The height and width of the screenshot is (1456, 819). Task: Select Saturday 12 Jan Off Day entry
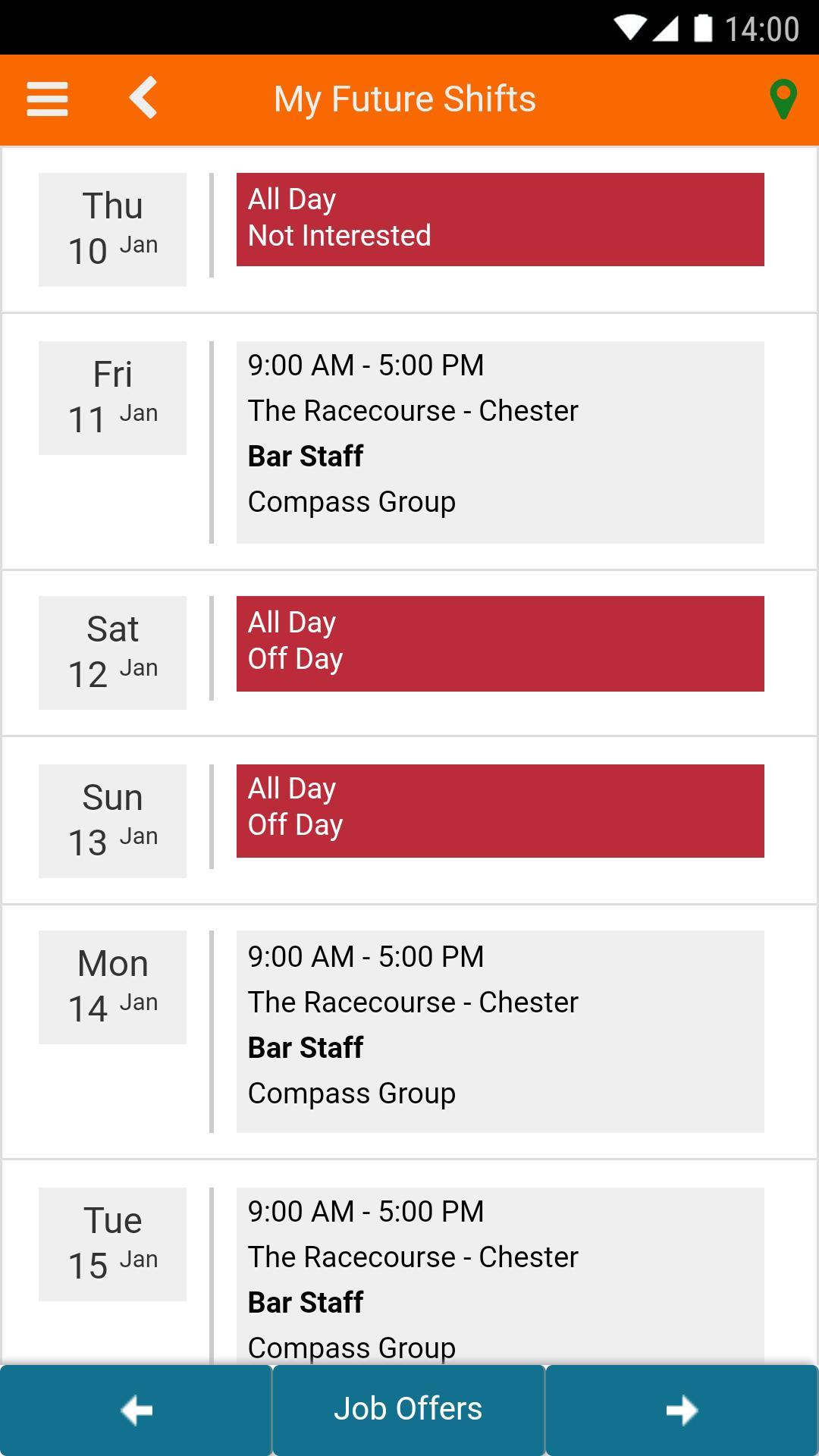pos(500,643)
